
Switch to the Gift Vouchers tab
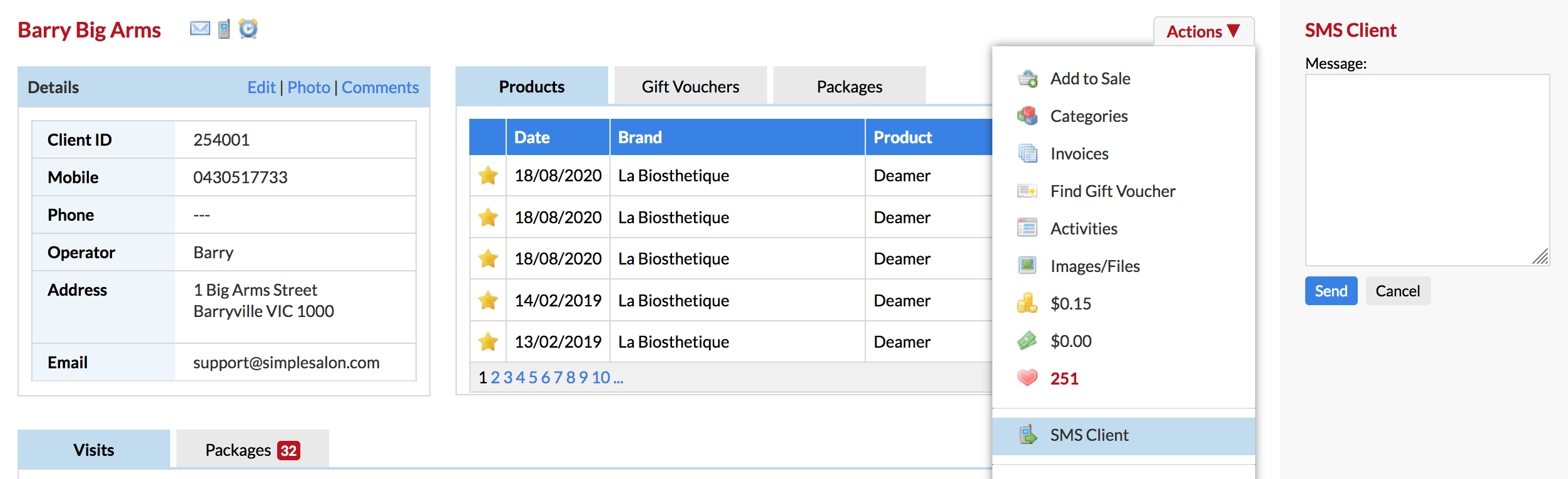pos(691,86)
